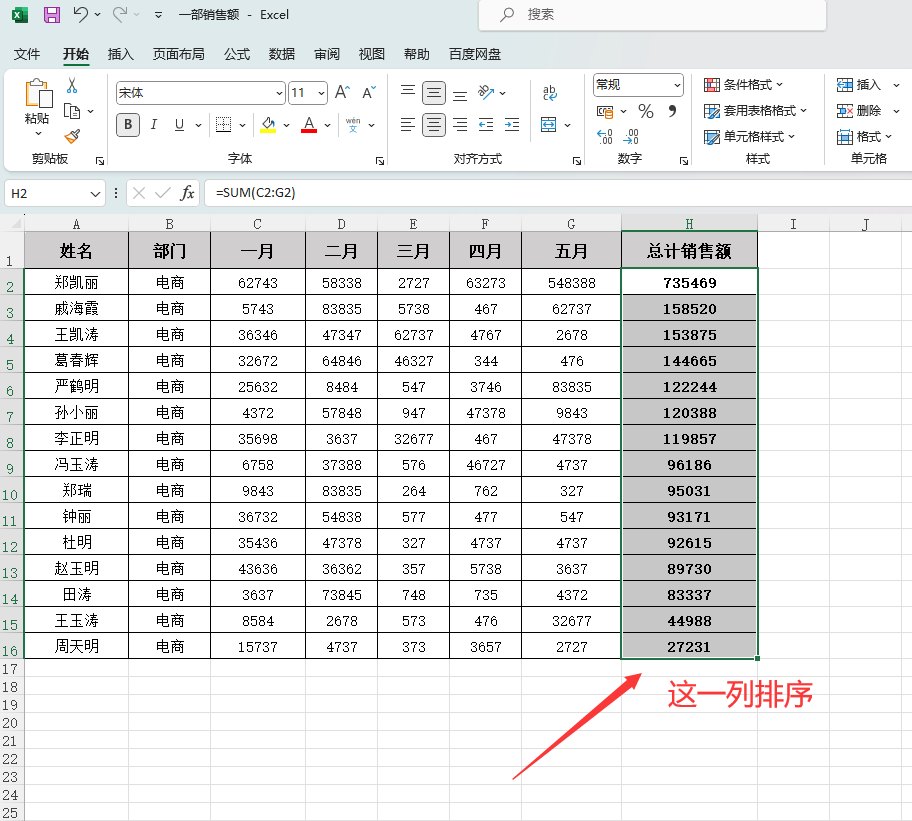Toggle Italic formatting
Viewport: 912px width, 821px height.
point(154,124)
